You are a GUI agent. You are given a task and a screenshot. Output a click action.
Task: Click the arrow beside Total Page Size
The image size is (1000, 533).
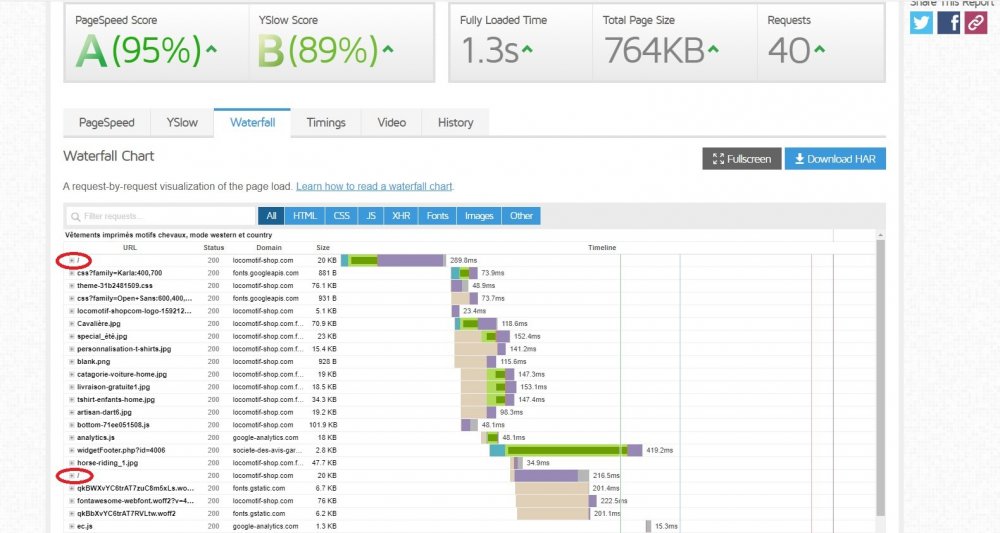(x=713, y=48)
